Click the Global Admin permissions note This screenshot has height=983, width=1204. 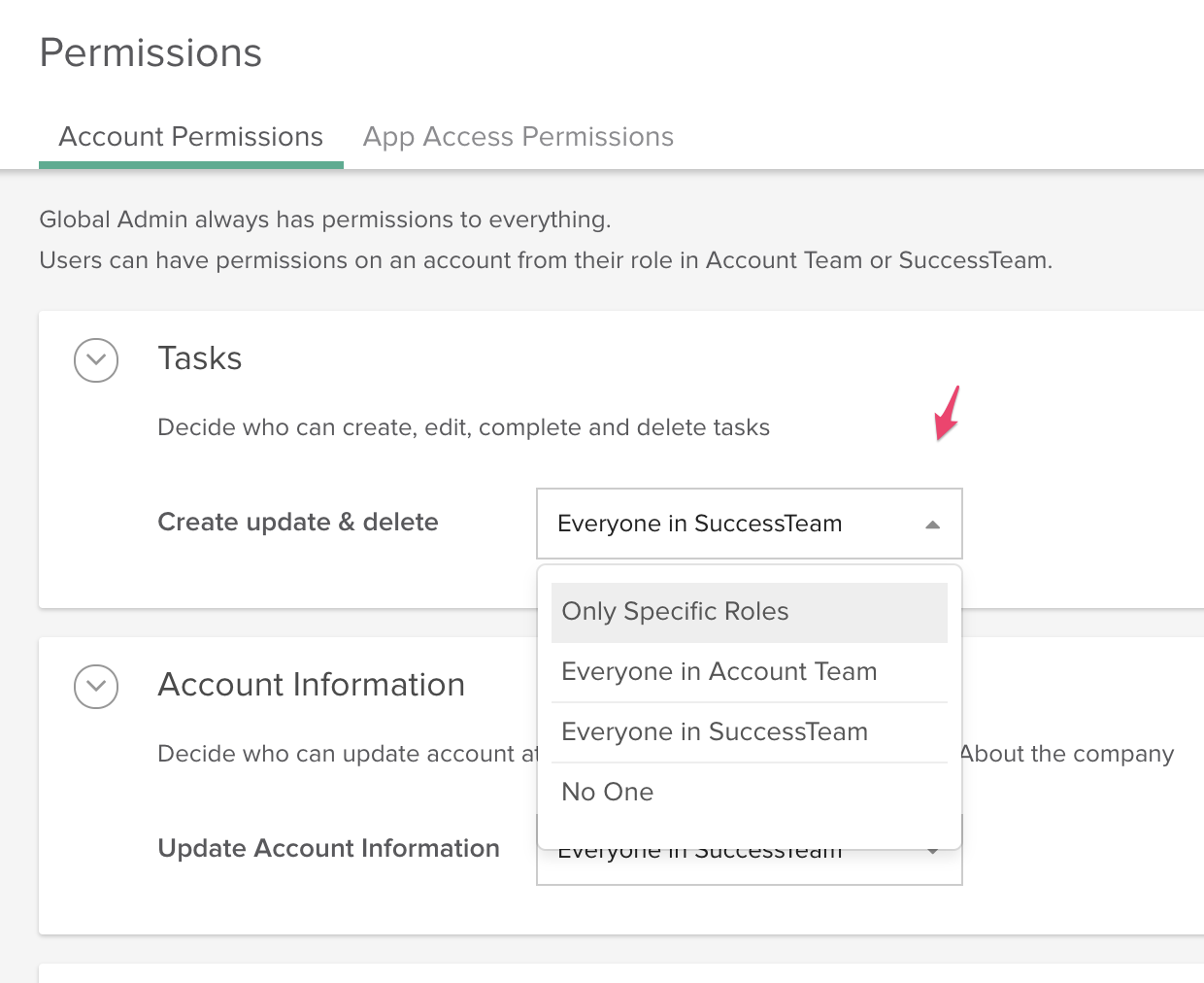325,220
